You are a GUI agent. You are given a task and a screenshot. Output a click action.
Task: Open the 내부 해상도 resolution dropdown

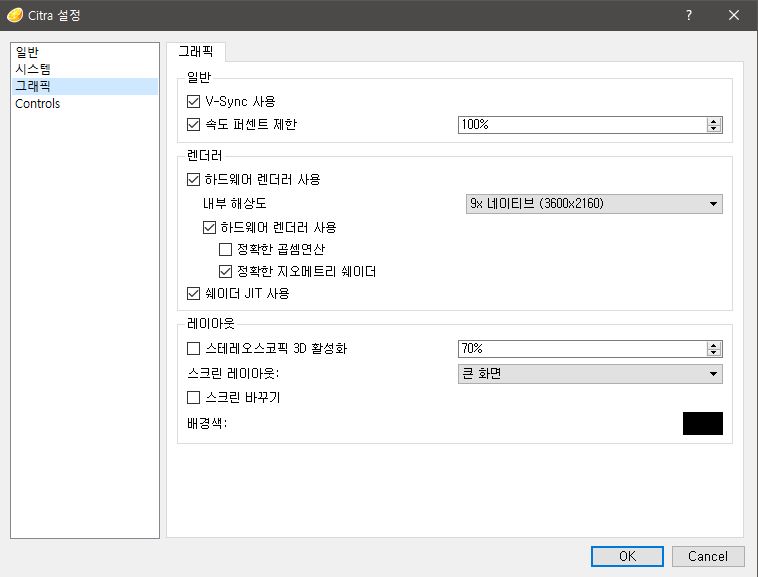(594, 204)
